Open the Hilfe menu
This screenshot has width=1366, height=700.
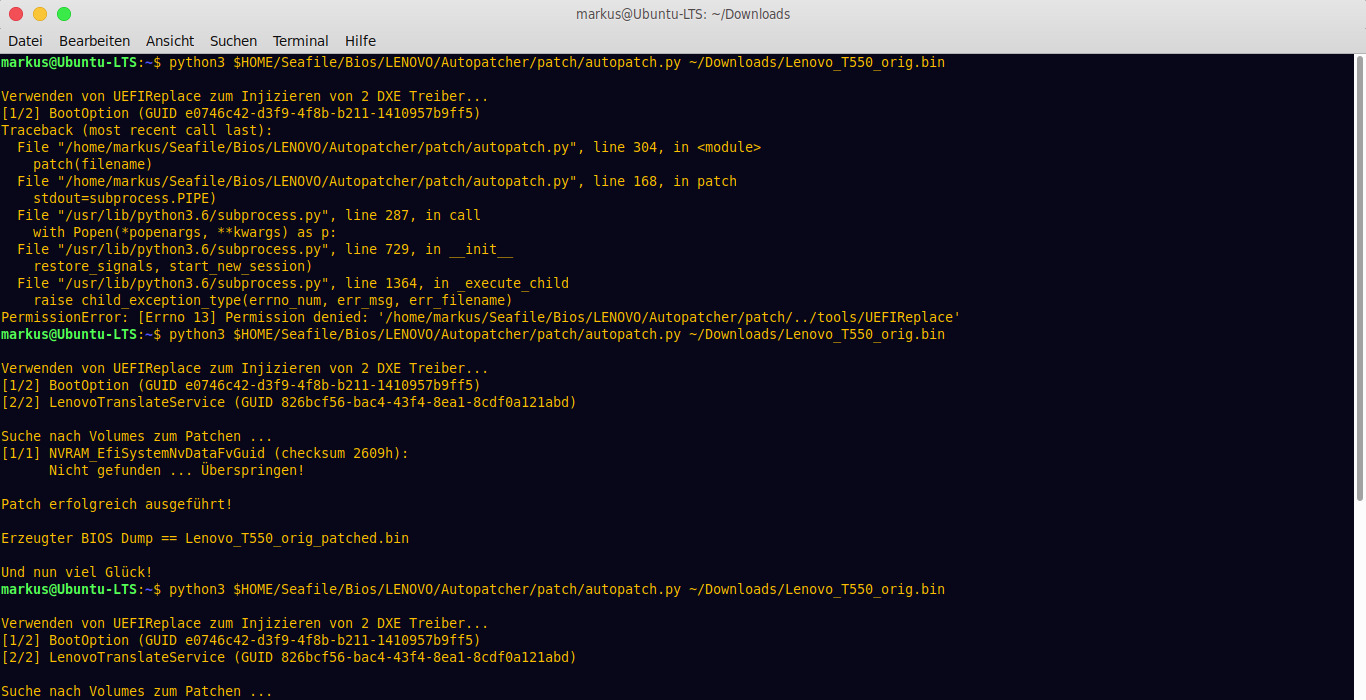(360, 41)
